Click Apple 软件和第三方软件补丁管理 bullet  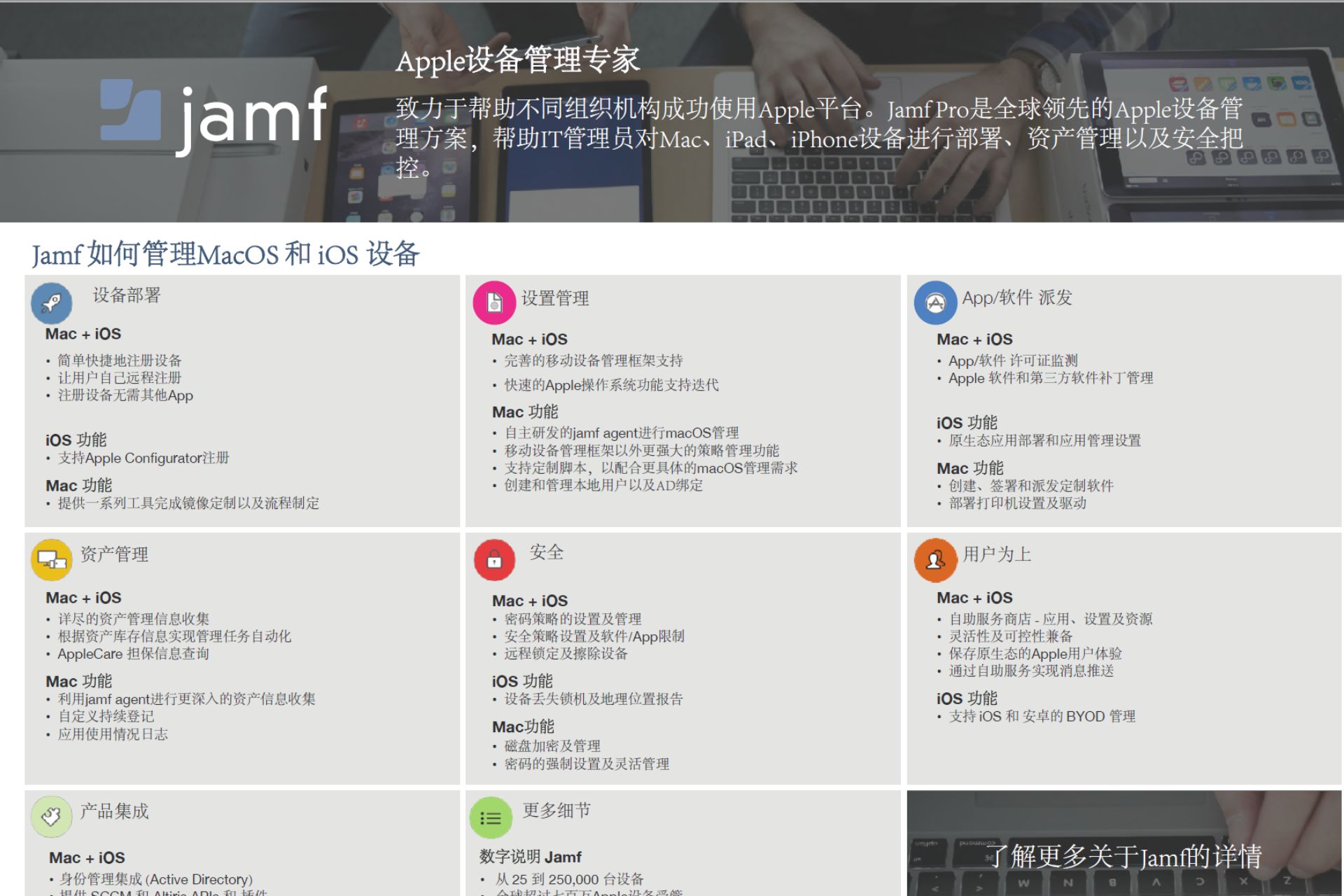point(1051,378)
